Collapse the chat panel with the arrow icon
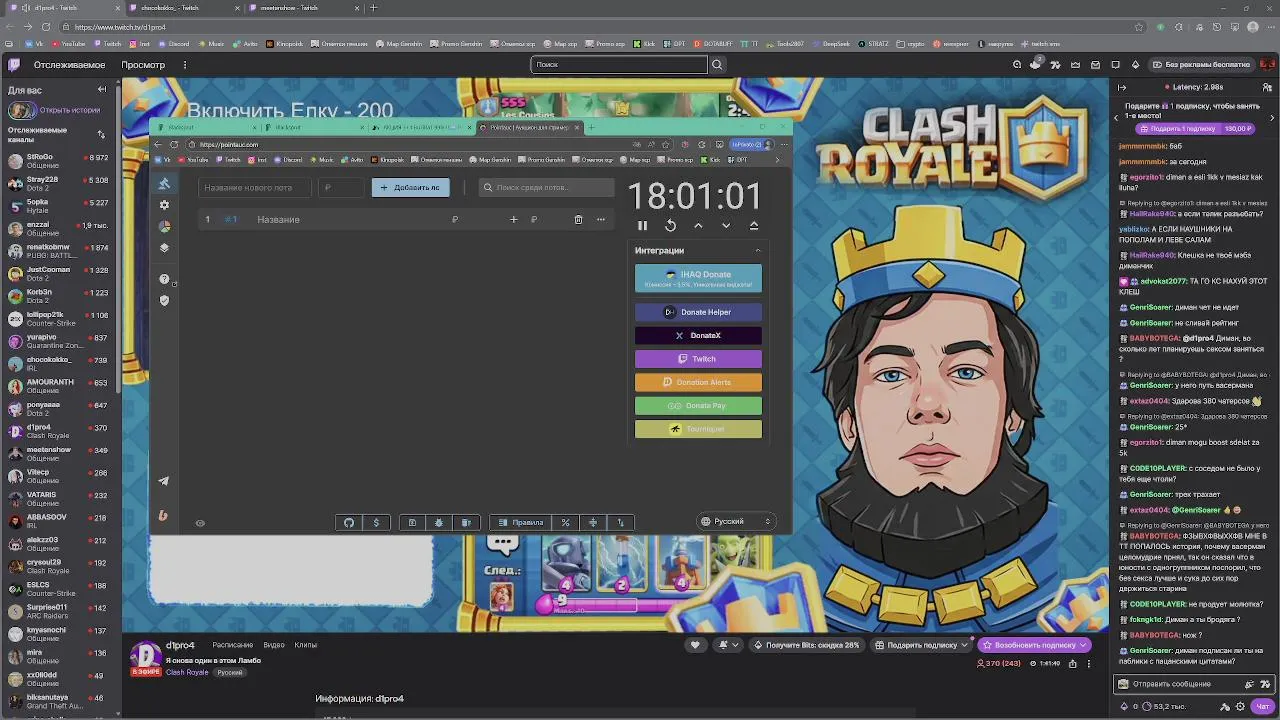 tap(1122, 88)
